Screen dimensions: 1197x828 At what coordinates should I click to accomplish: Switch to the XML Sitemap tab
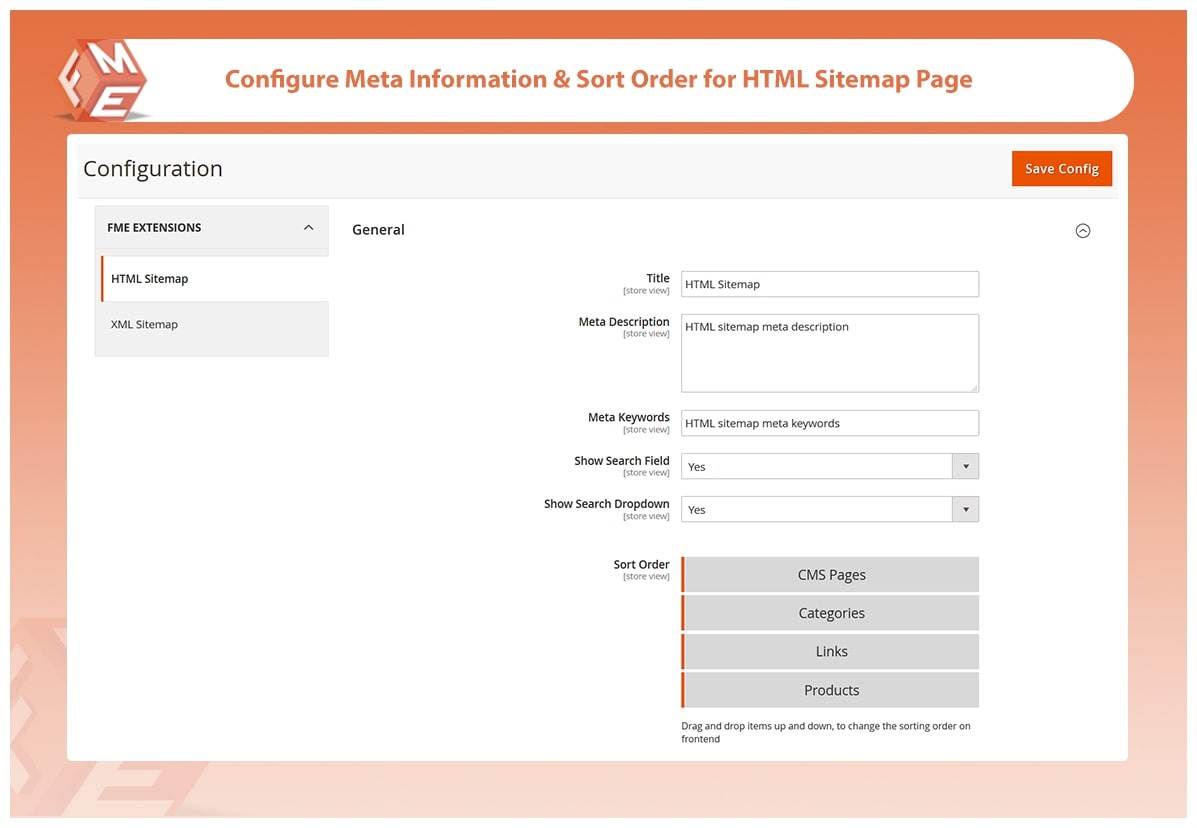click(x=145, y=325)
